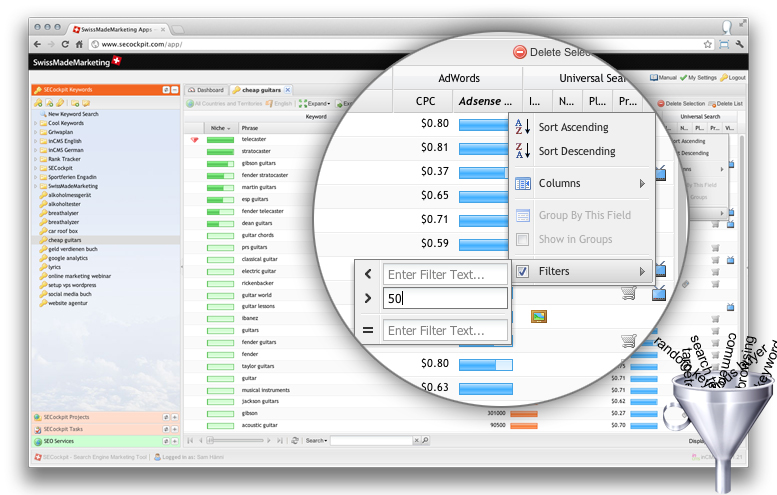
Task: Click the browser back arrow
Action: click(x=38, y=44)
